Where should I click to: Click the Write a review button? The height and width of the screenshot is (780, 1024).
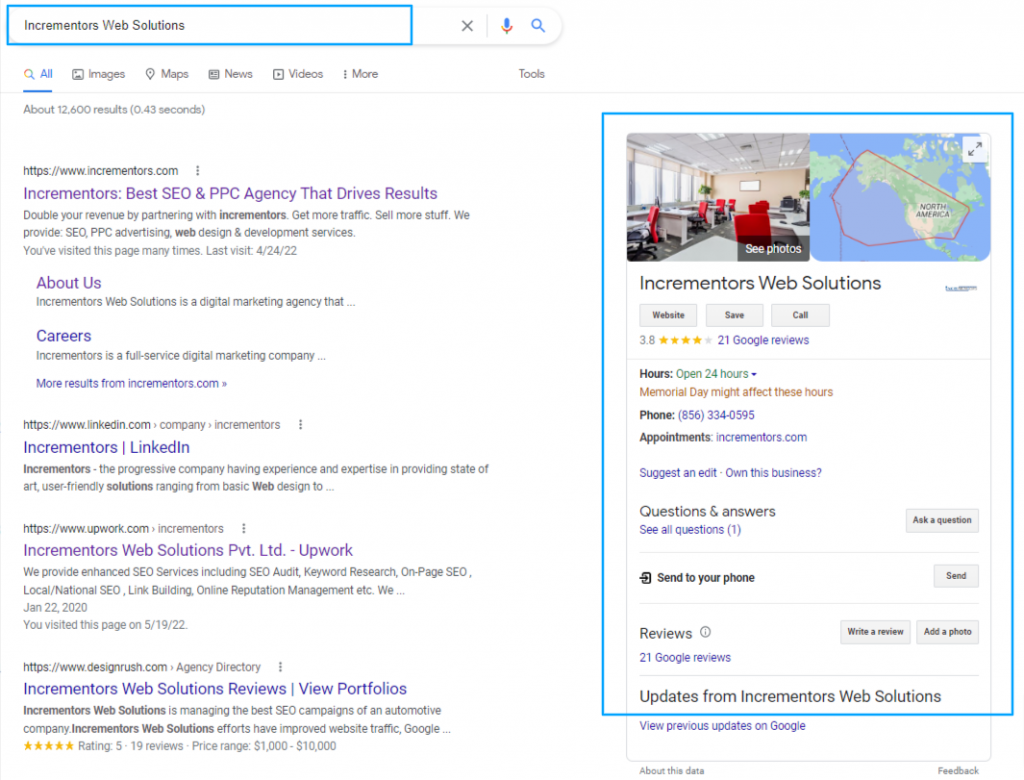tap(874, 632)
